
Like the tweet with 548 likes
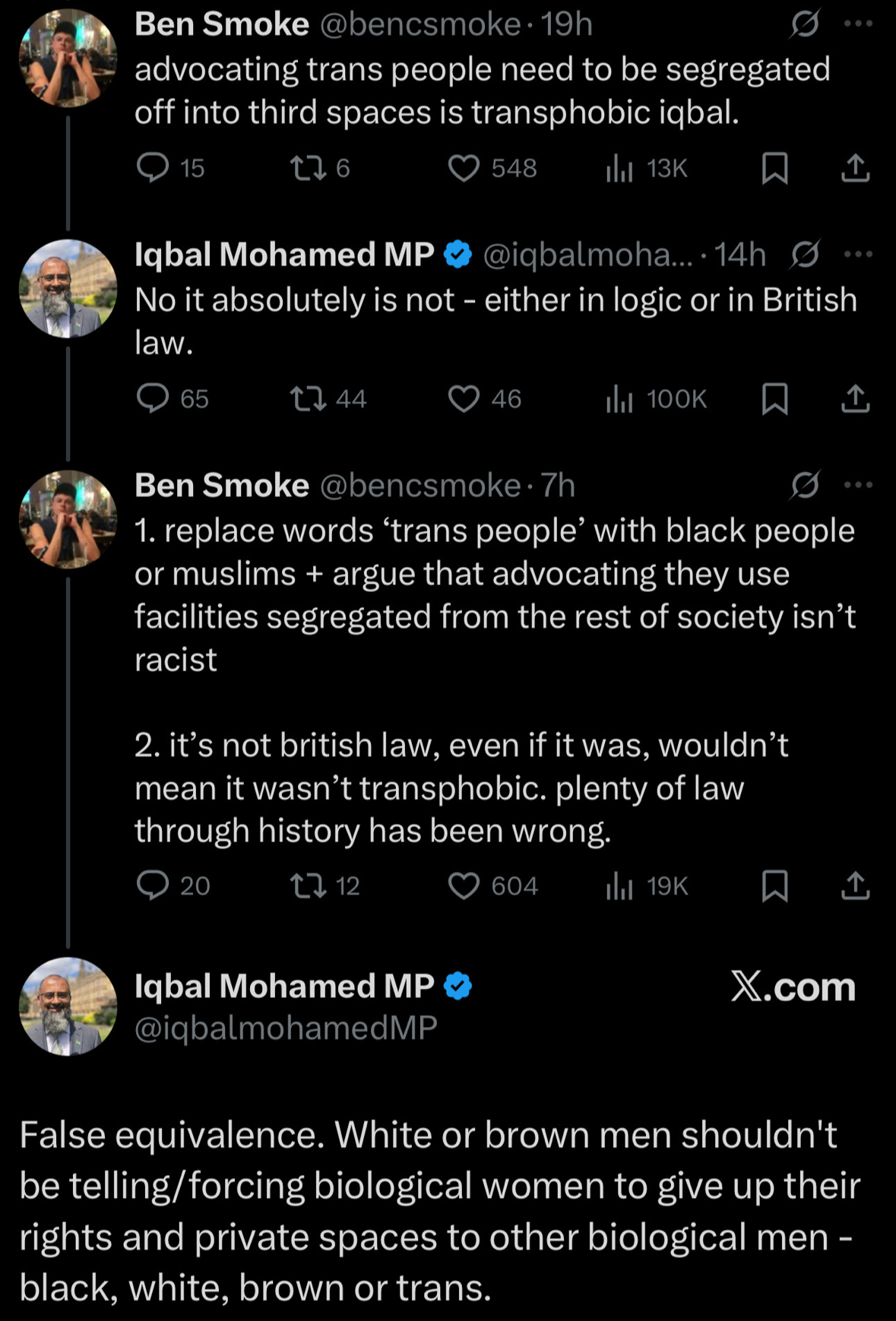464,167
